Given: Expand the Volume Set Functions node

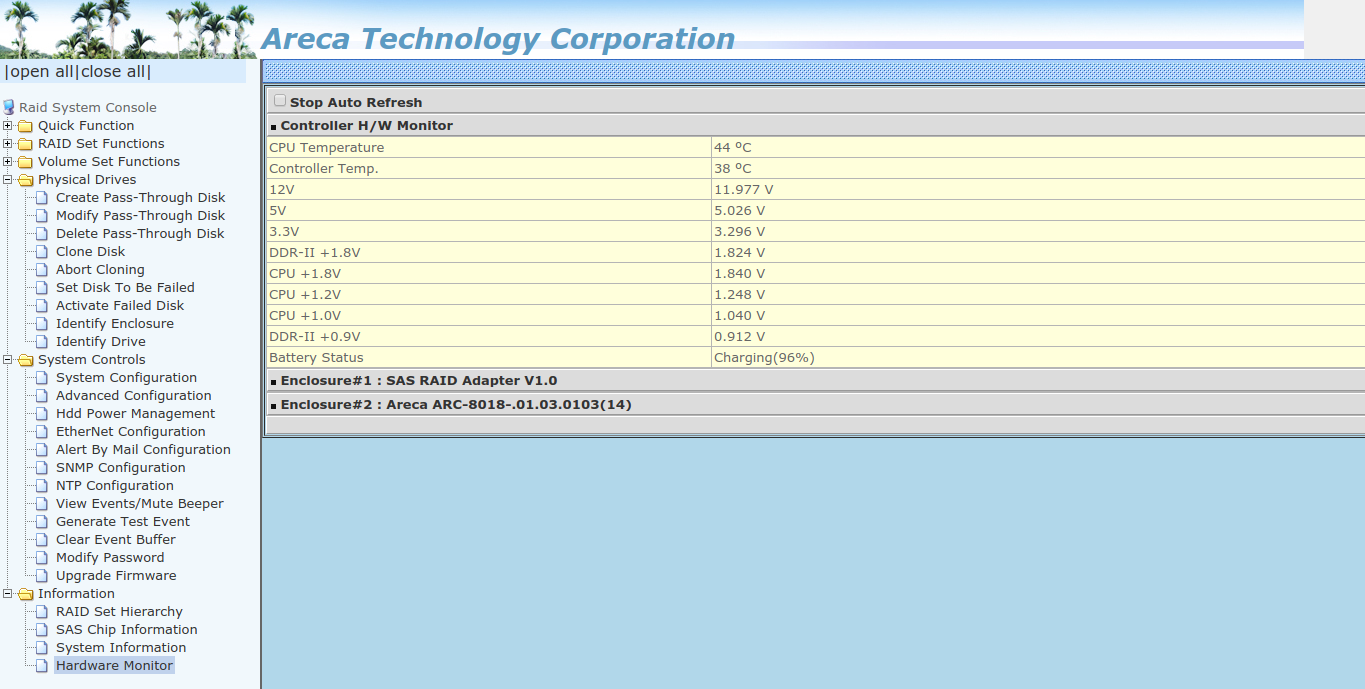Looking at the screenshot, I should point(8,162).
